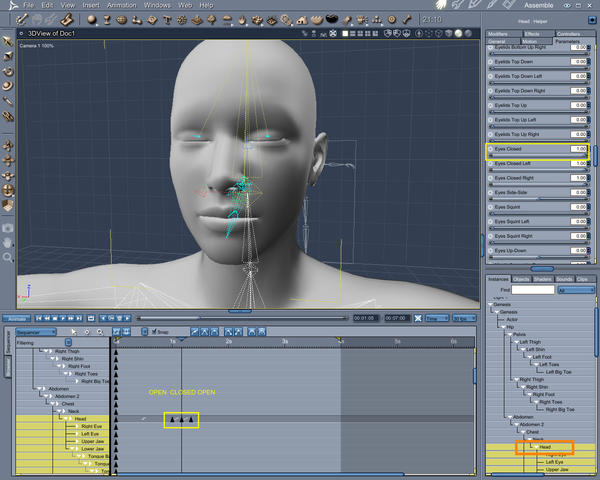The width and height of the screenshot is (600, 480).
Task: Click the Eyes Closed value field
Action: [x=579, y=148]
